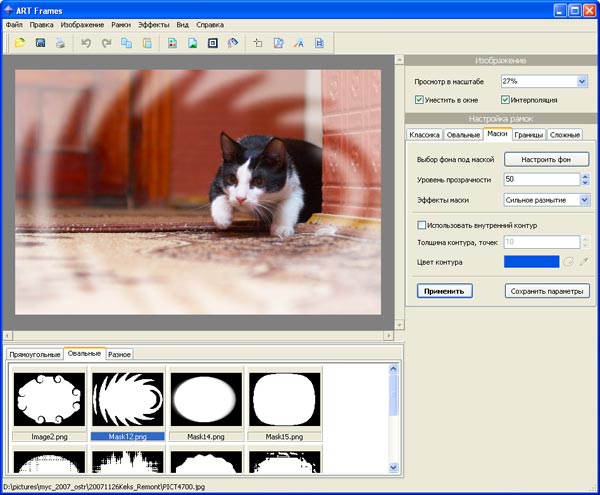Switch to the 'Границы' frame tab
The width and height of the screenshot is (600, 495).
pyautogui.click(x=528, y=134)
